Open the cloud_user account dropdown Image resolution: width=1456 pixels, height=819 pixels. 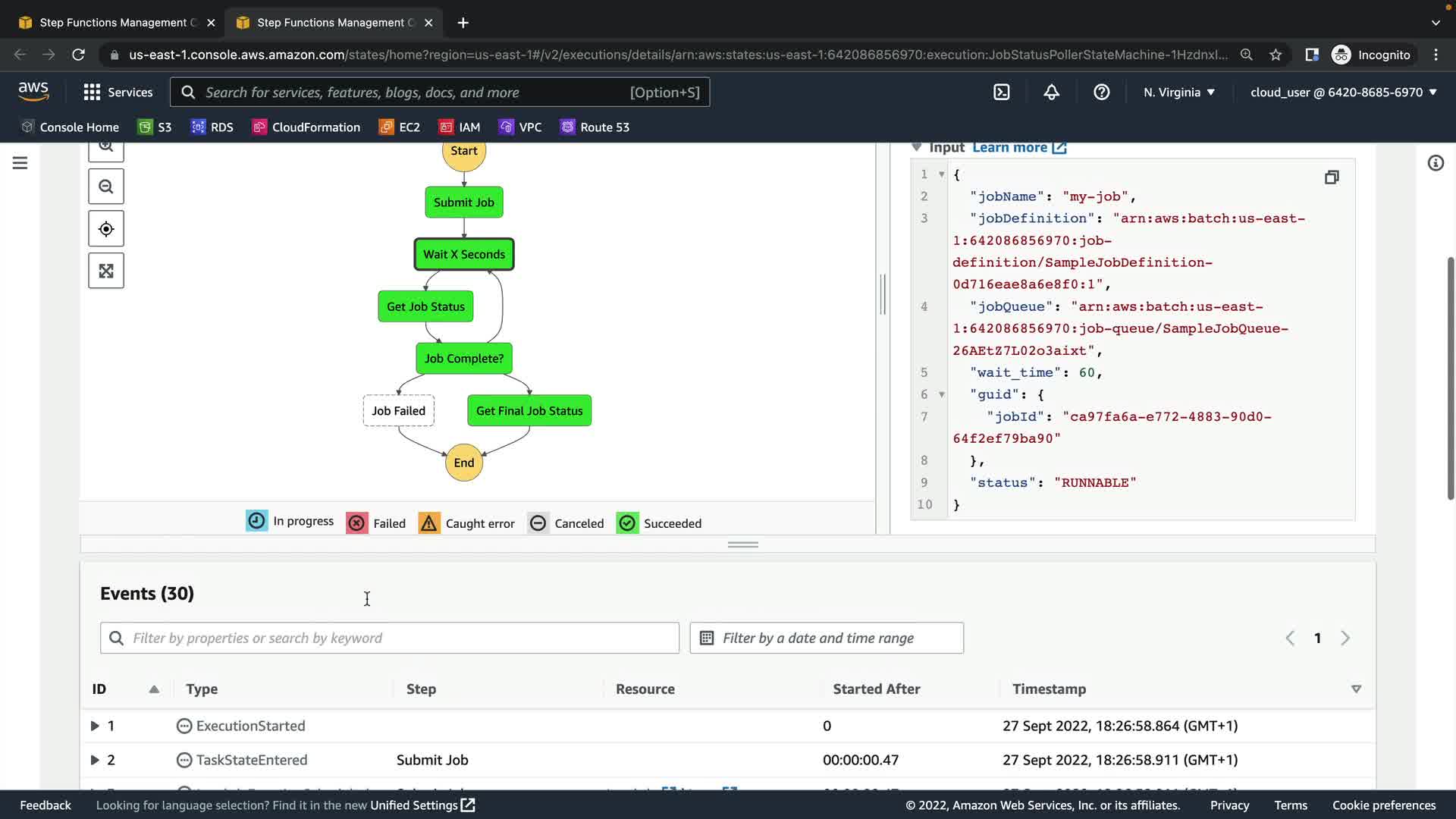click(x=1343, y=93)
